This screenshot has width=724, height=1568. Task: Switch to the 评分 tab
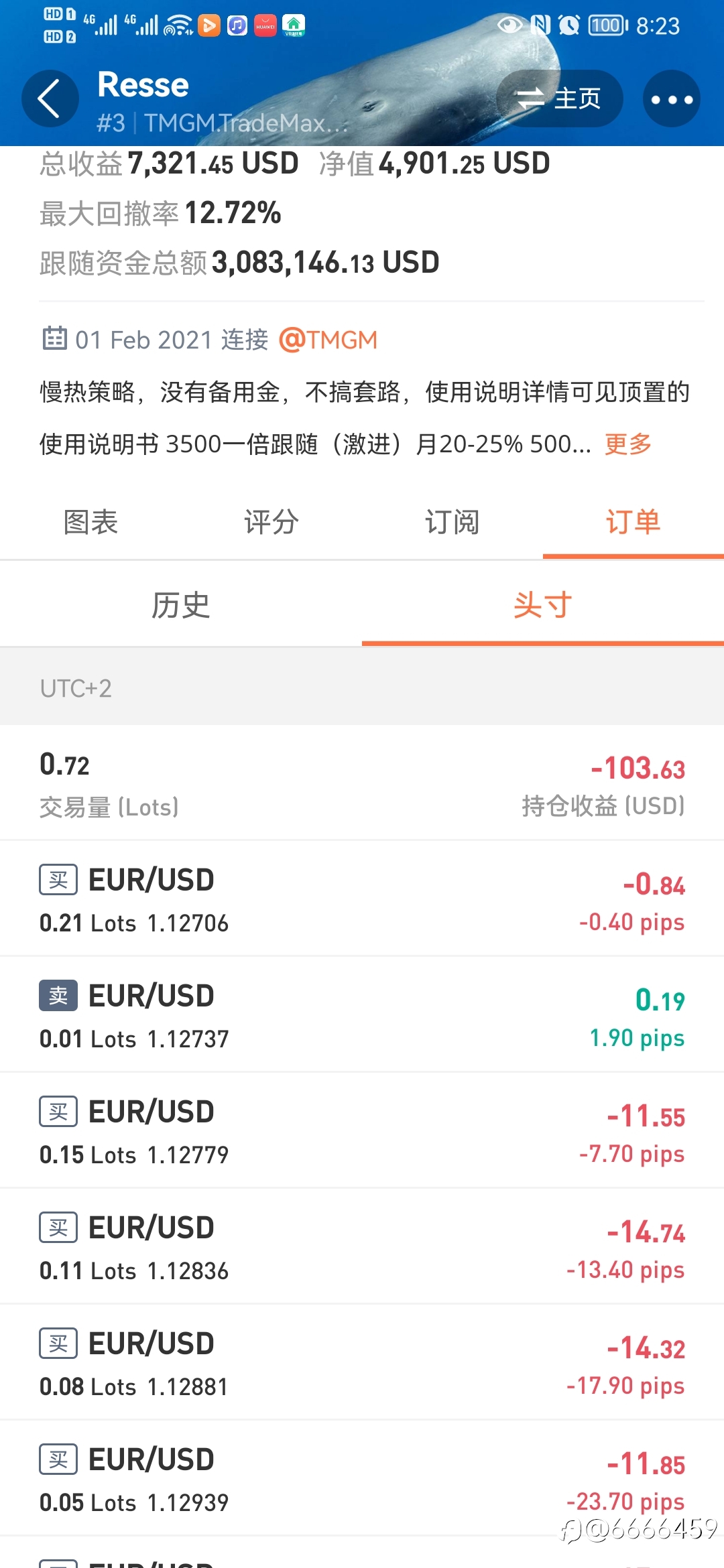point(271,521)
